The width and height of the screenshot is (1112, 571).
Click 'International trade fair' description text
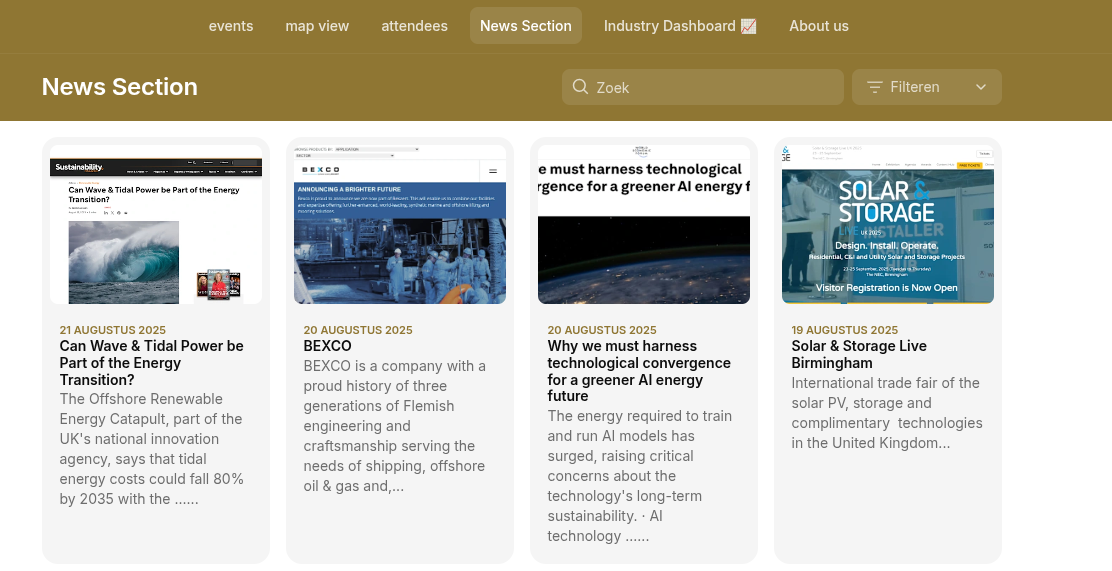(887, 413)
